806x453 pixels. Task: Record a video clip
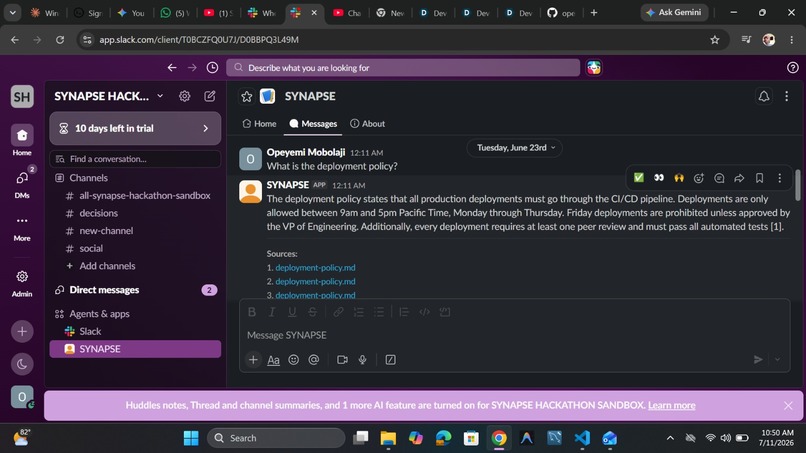(342, 359)
